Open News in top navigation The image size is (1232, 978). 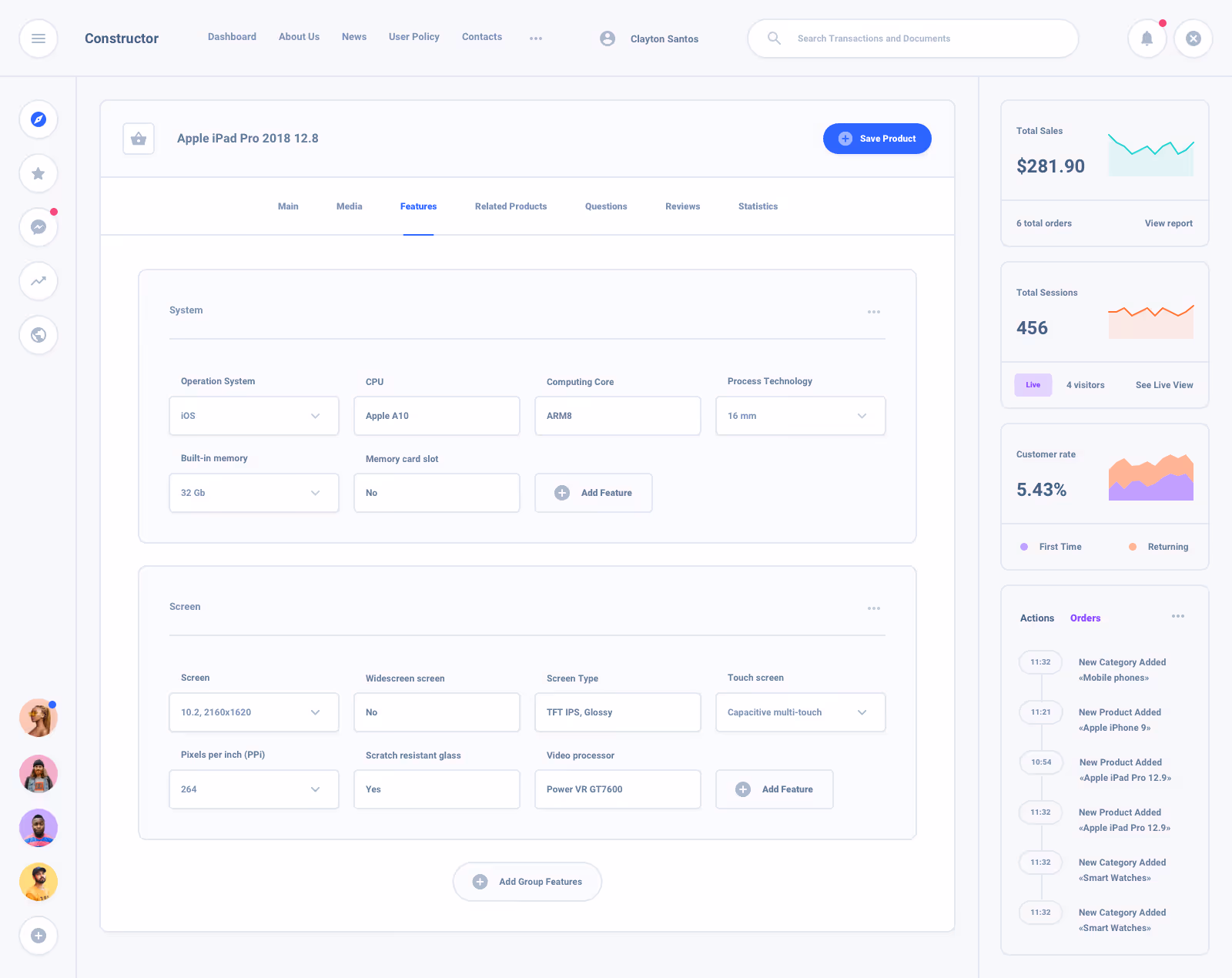(x=354, y=37)
